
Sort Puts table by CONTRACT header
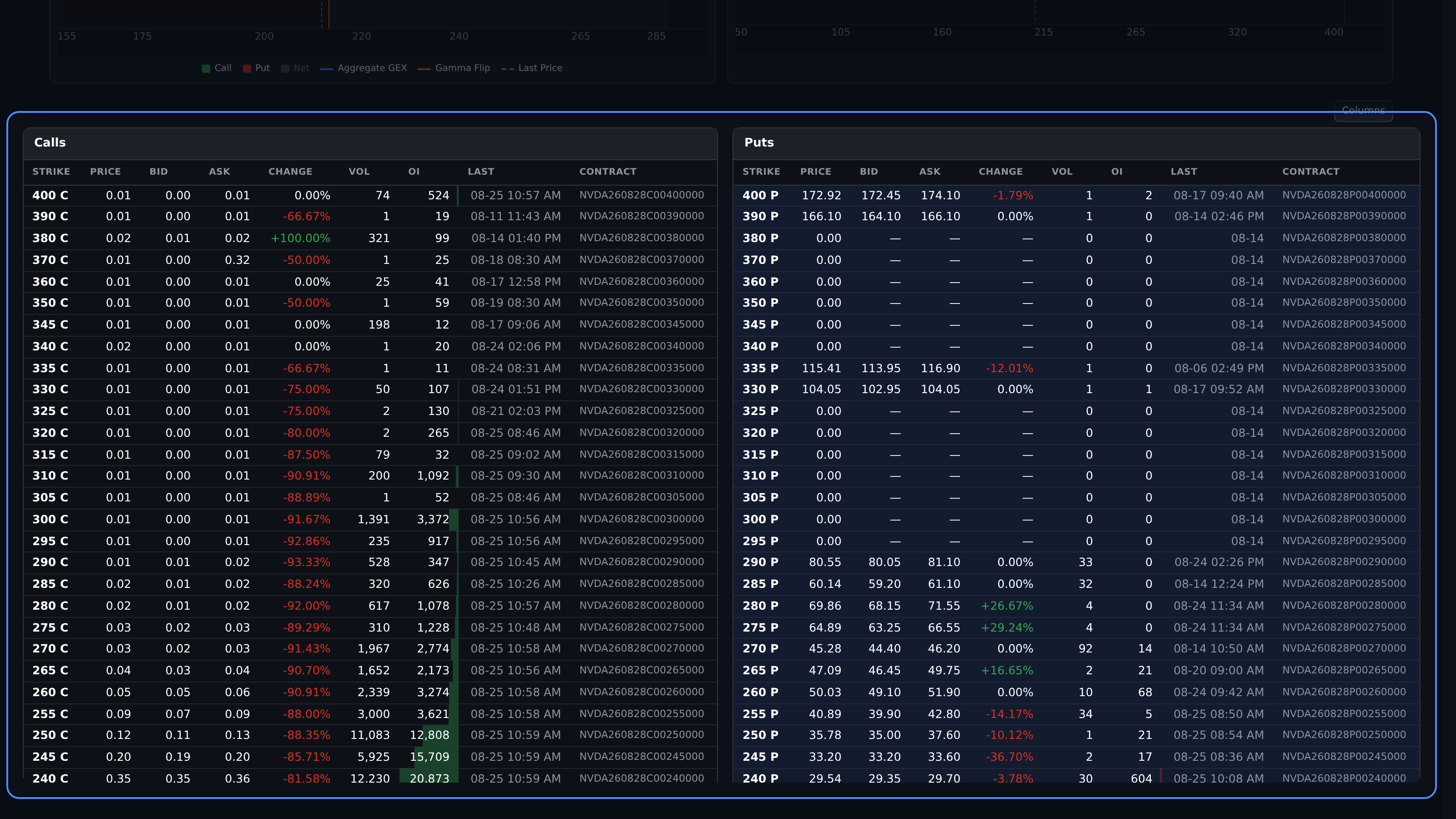1311,171
